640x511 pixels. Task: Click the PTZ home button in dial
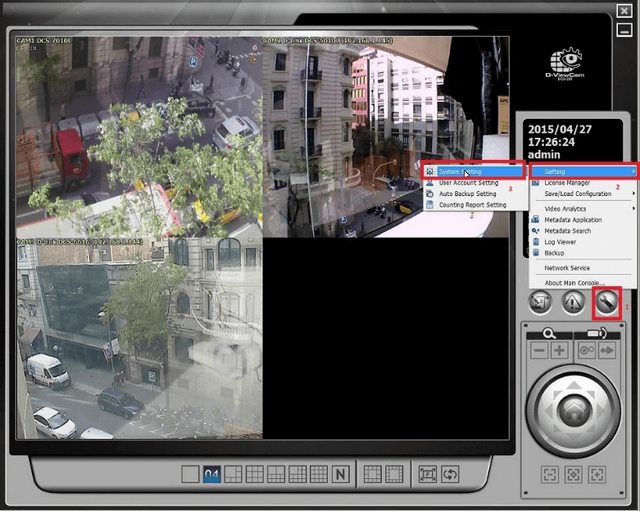coord(572,407)
